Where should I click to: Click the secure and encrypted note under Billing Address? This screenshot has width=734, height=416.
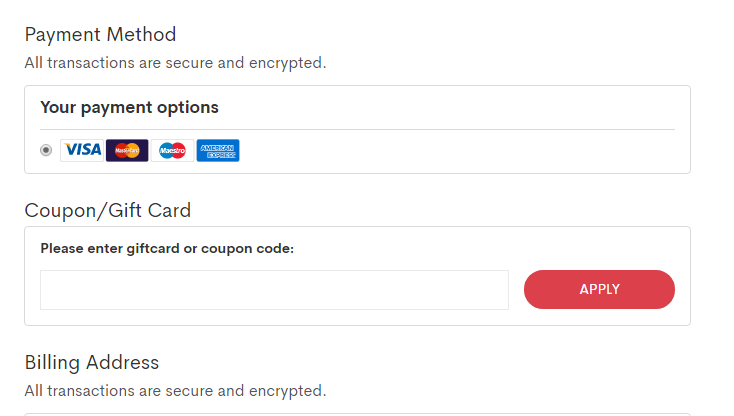click(175, 391)
